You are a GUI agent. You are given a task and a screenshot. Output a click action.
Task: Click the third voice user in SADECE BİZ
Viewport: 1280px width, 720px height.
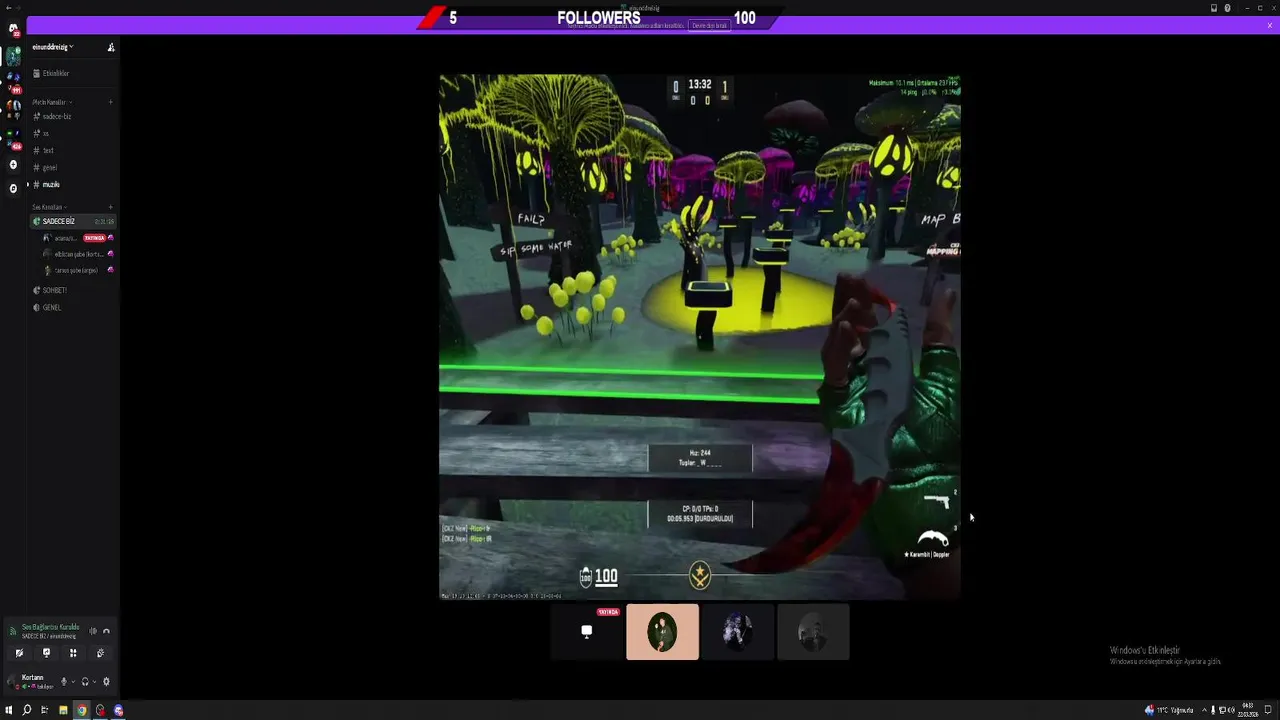coord(78,270)
